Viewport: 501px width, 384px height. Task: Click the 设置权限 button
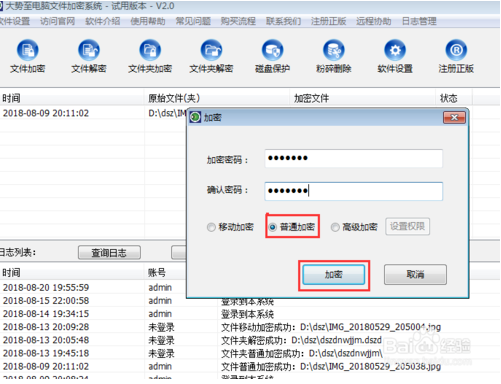pos(407,227)
